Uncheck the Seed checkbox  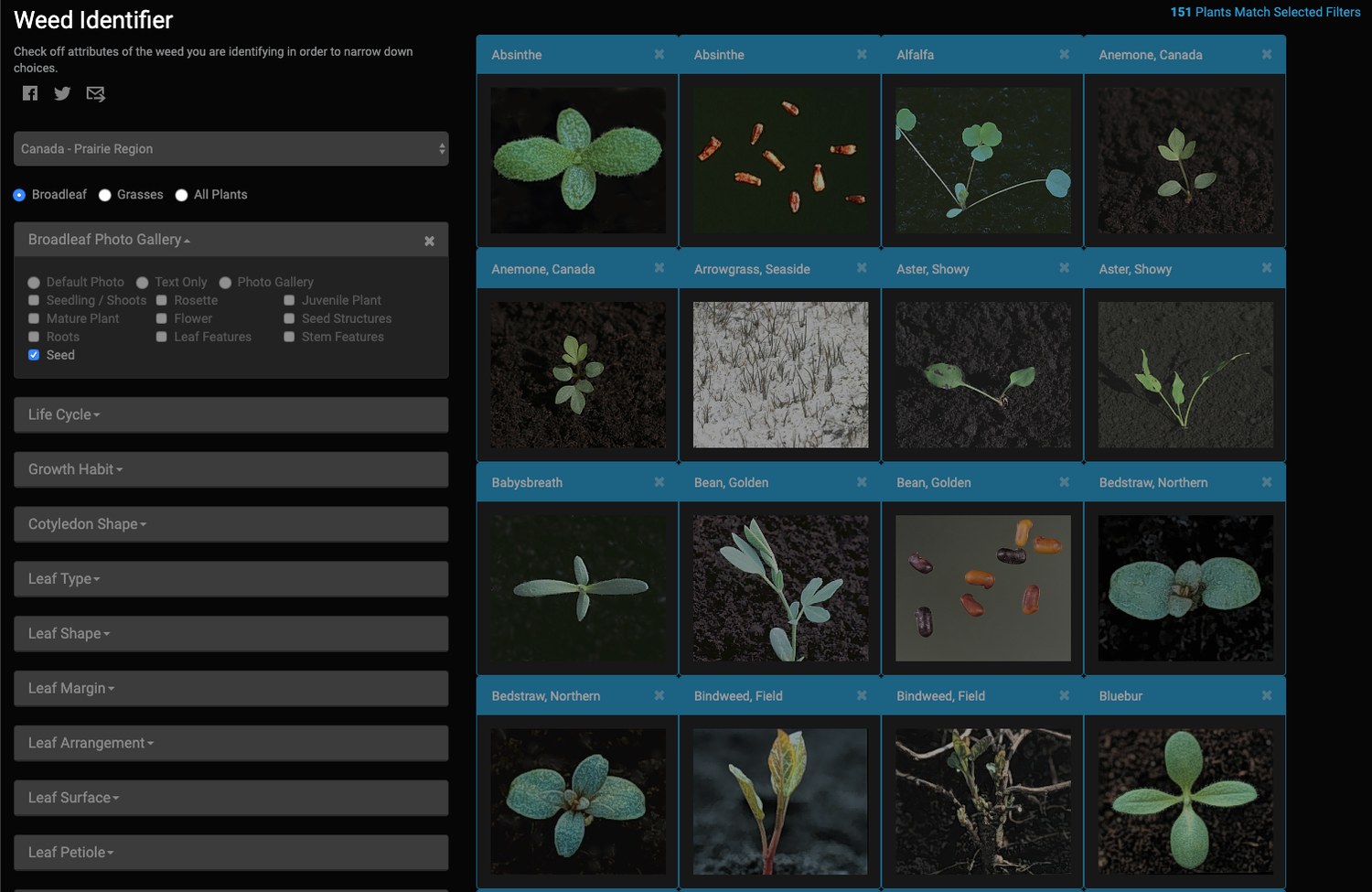[x=34, y=355]
